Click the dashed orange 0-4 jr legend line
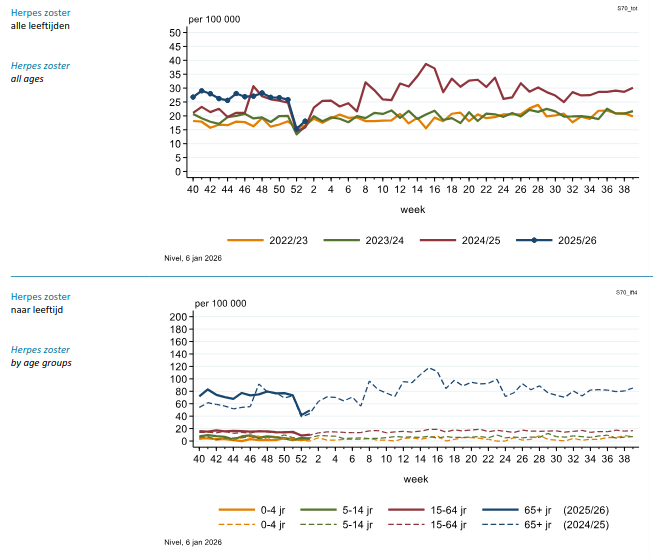Image resolution: width=655 pixels, height=558 pixels. (x=236, y=524)
